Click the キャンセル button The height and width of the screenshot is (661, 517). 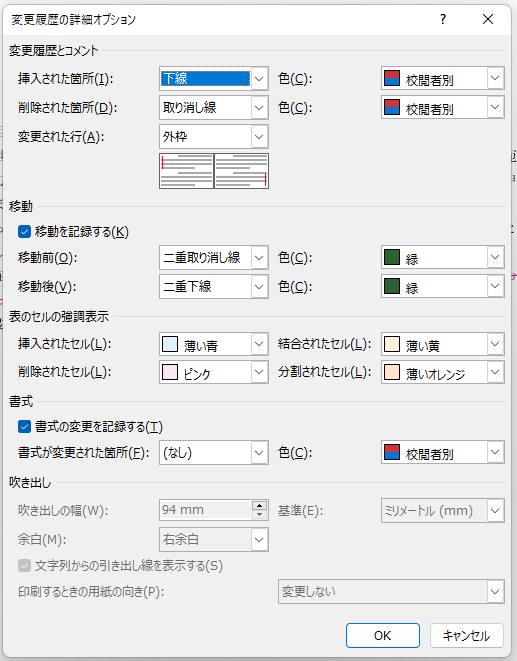[467, 635]
